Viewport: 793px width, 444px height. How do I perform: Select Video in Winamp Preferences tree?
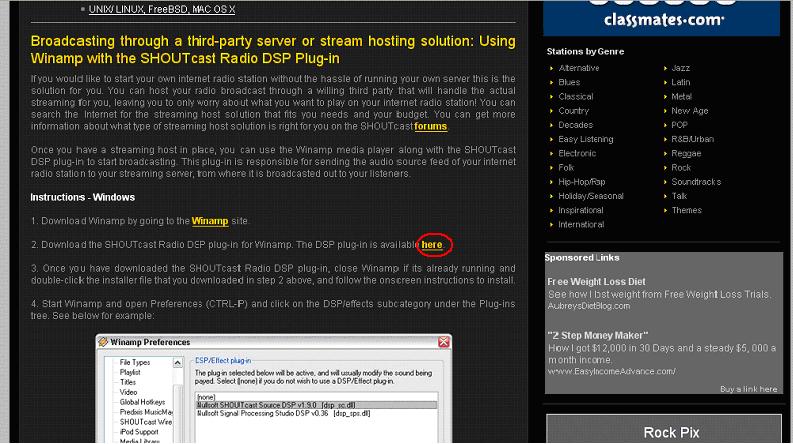(128, 392)
